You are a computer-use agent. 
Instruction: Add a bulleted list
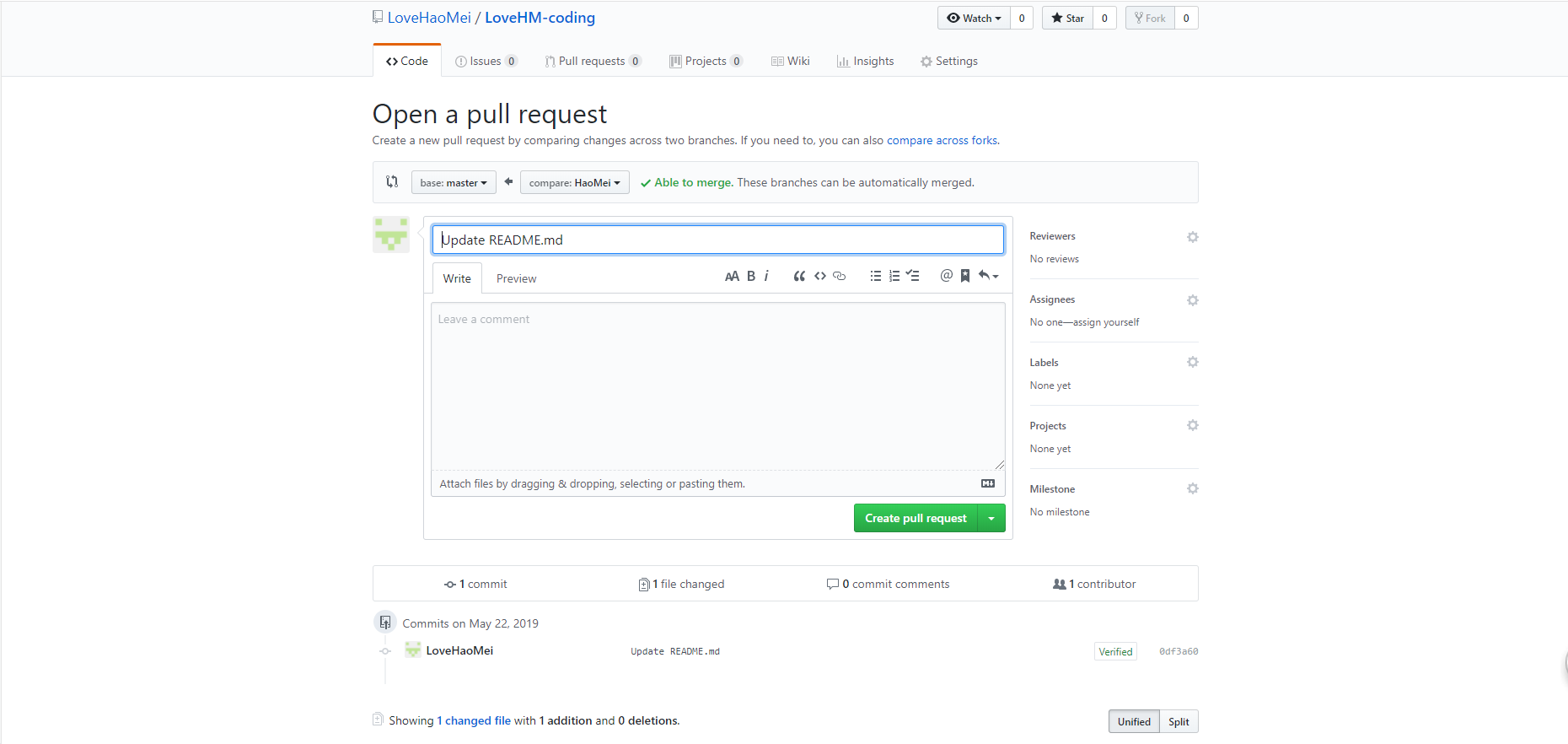tap(876, 276)
